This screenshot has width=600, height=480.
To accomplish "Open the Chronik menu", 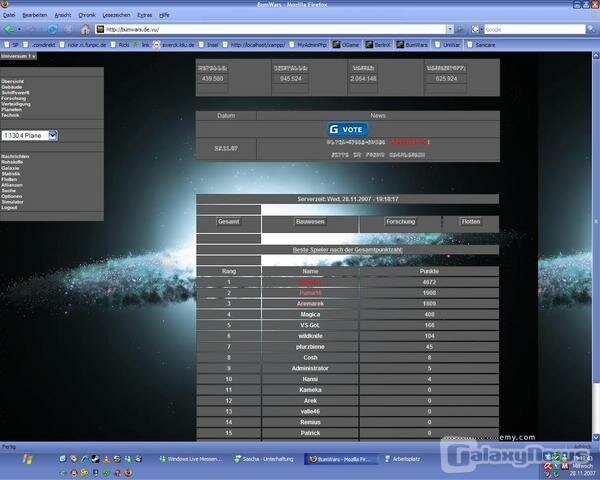I will [x=87, y=15].
